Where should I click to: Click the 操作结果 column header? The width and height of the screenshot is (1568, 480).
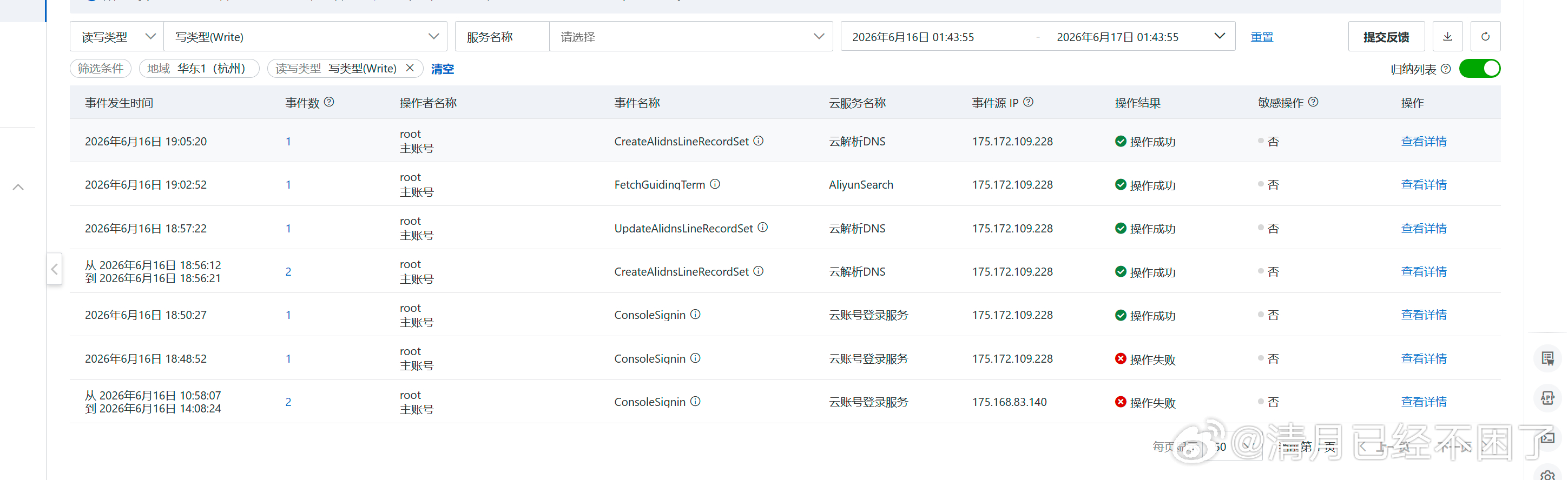[x=1138, y=103]
